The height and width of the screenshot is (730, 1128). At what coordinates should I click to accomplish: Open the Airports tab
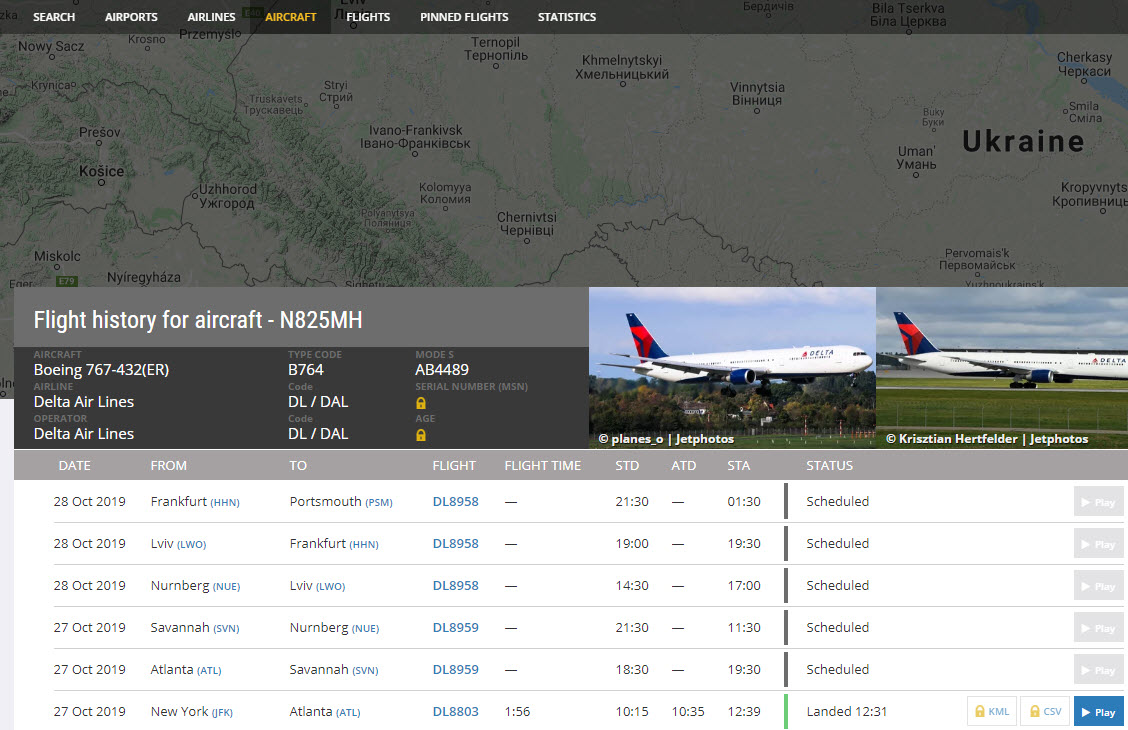pos(131,17)
